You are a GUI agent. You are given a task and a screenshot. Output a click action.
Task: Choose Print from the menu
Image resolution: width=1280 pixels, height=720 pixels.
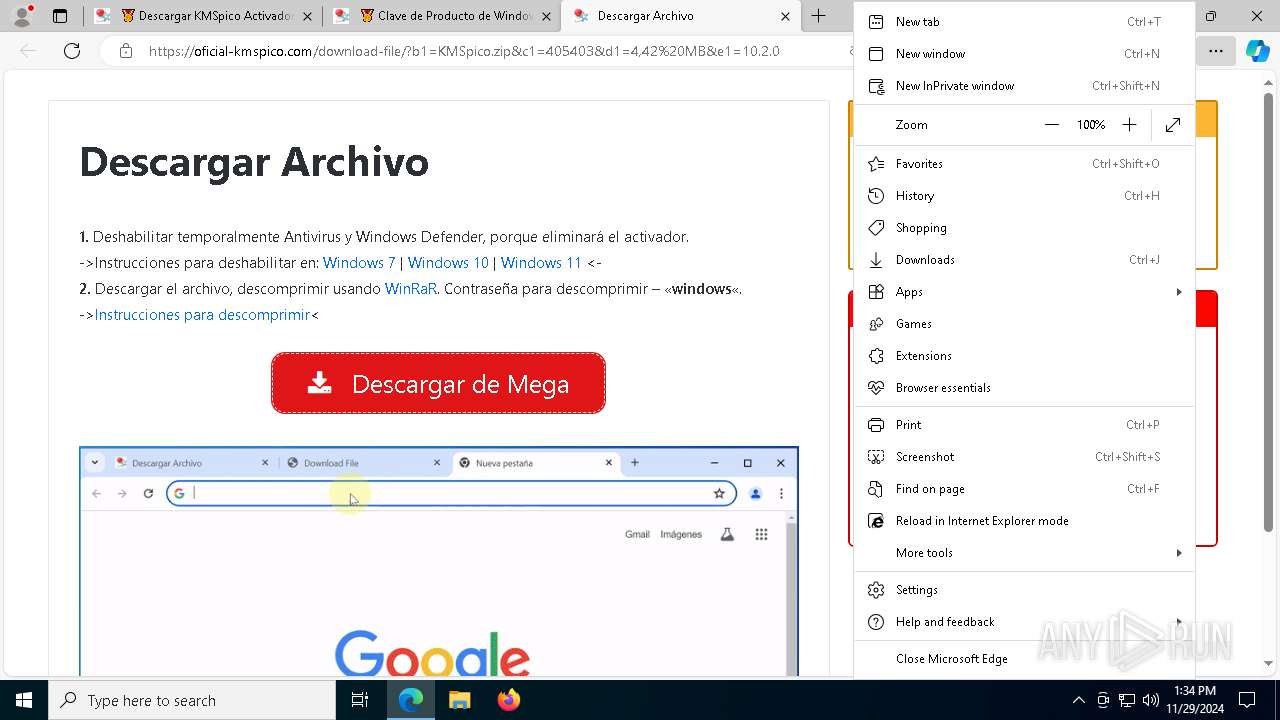[x=1024, y=425]
